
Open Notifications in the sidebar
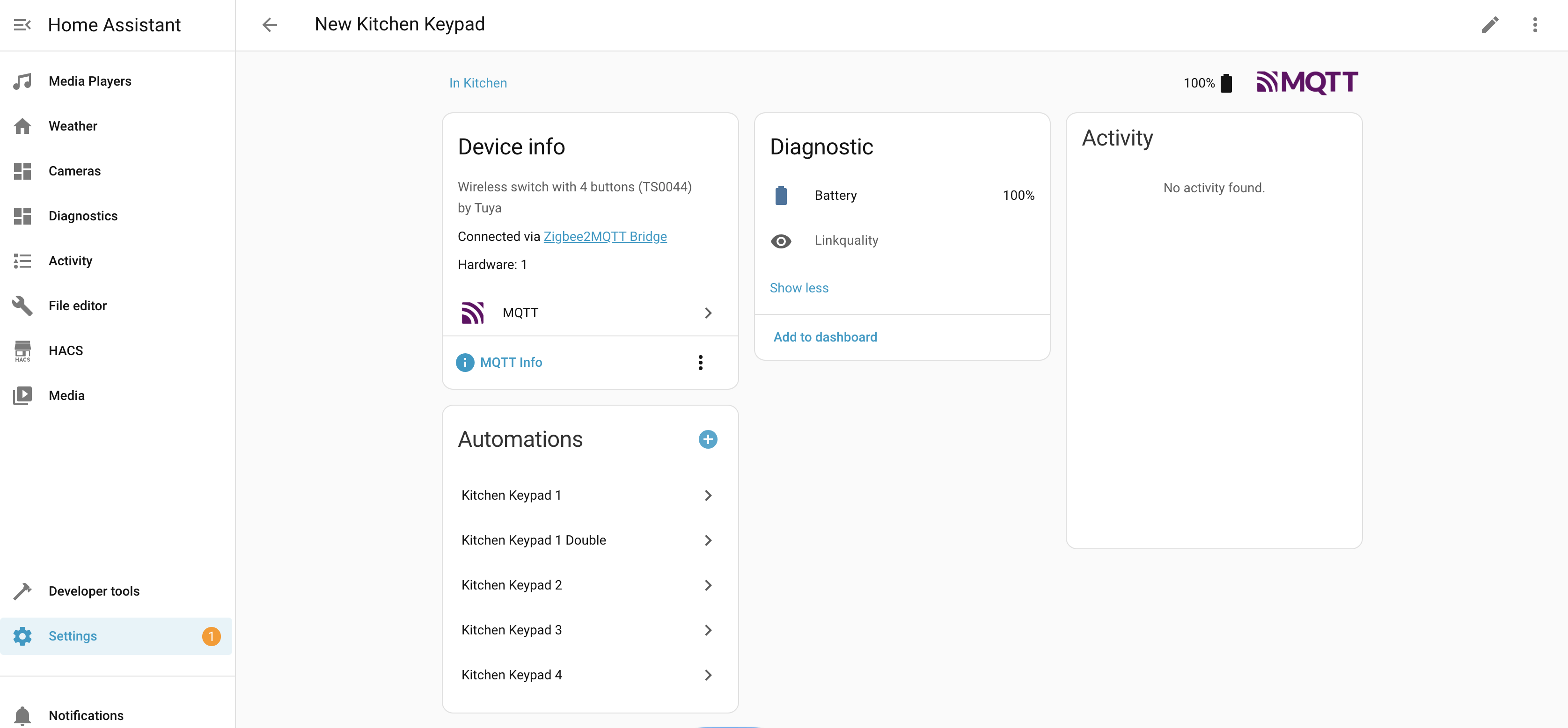coord(86,715)
